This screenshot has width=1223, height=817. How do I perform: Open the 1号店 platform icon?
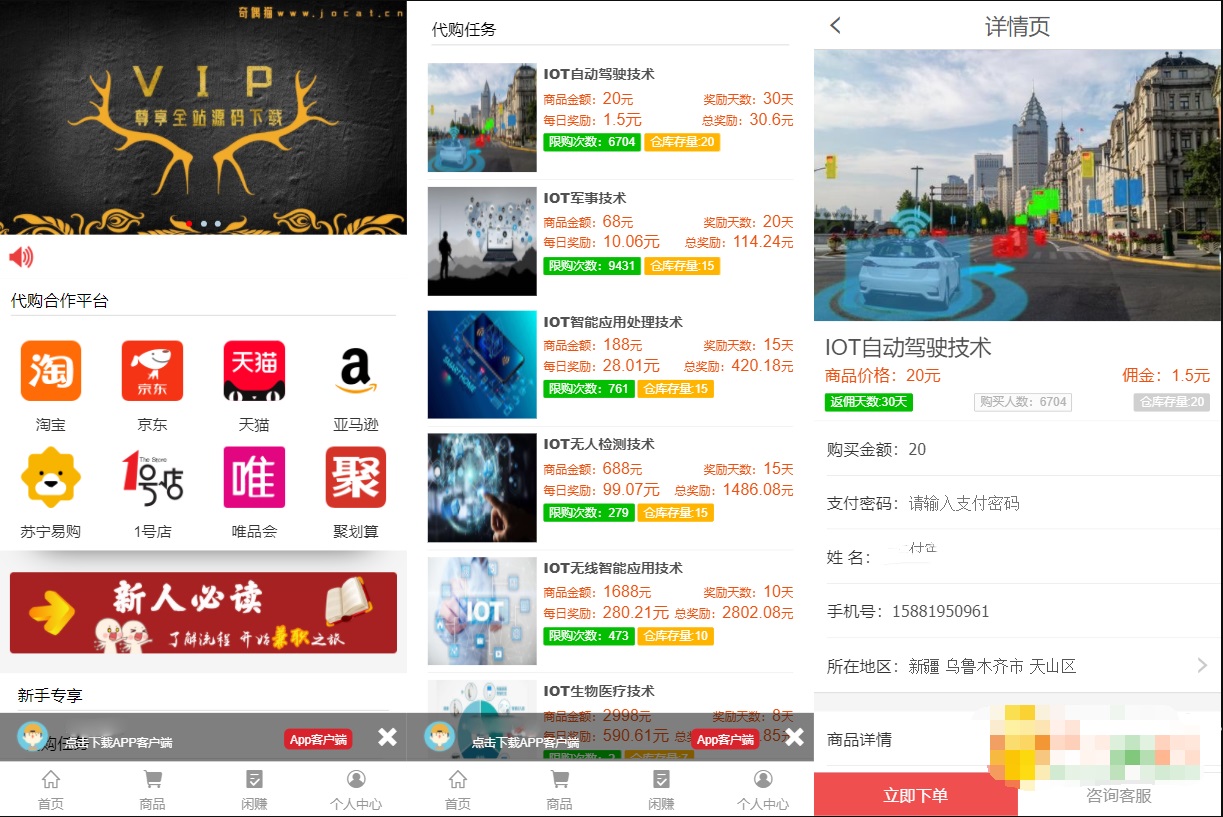pos(152,477)
